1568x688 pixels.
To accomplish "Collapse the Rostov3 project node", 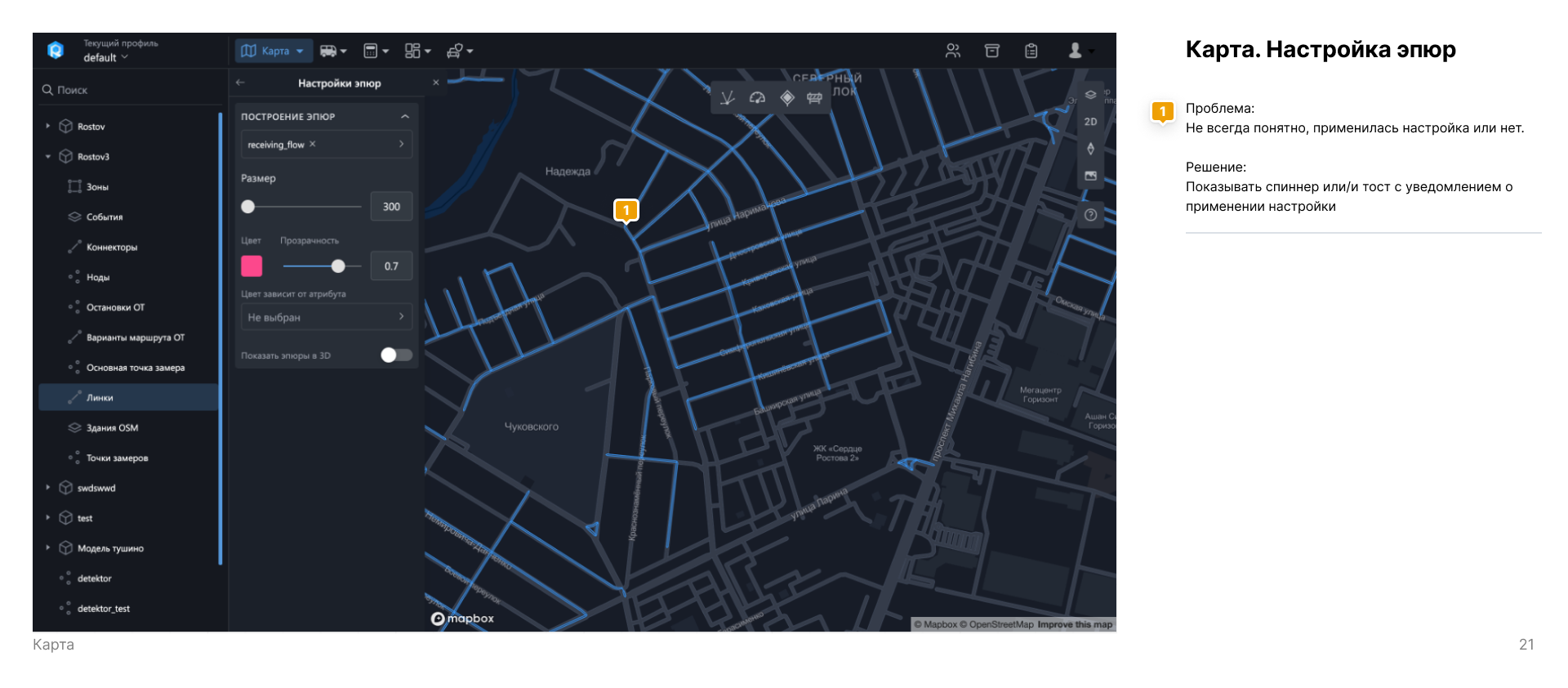I will point(48,156).
